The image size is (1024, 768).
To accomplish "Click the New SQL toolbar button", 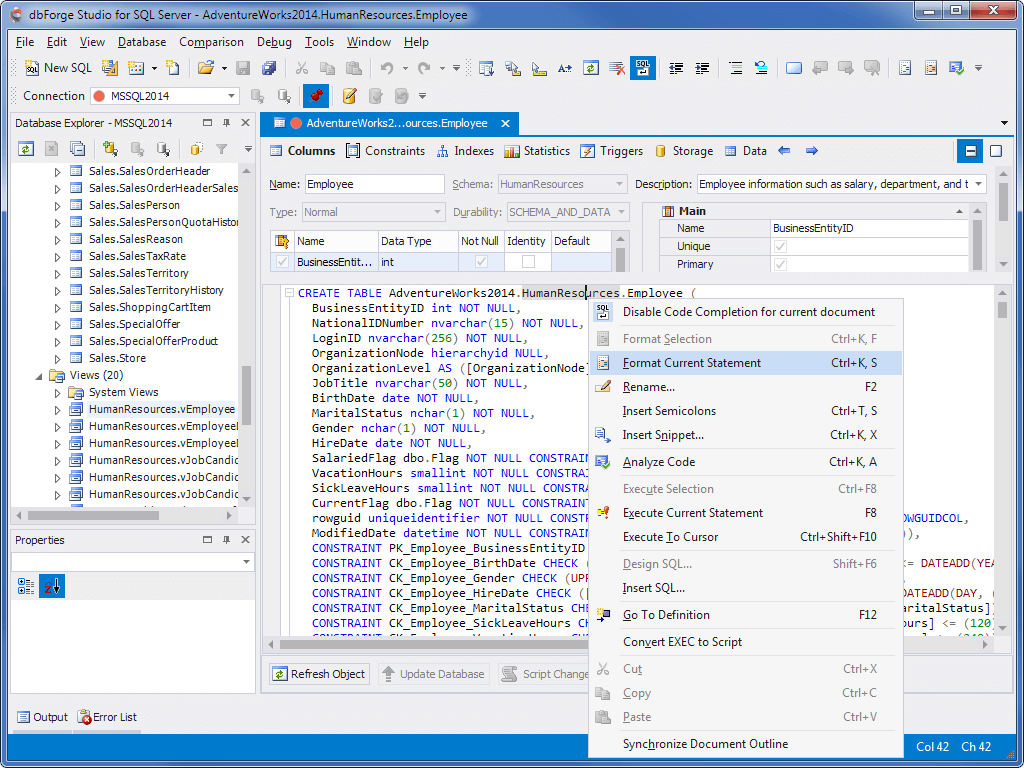I will [x=58, y=68].
